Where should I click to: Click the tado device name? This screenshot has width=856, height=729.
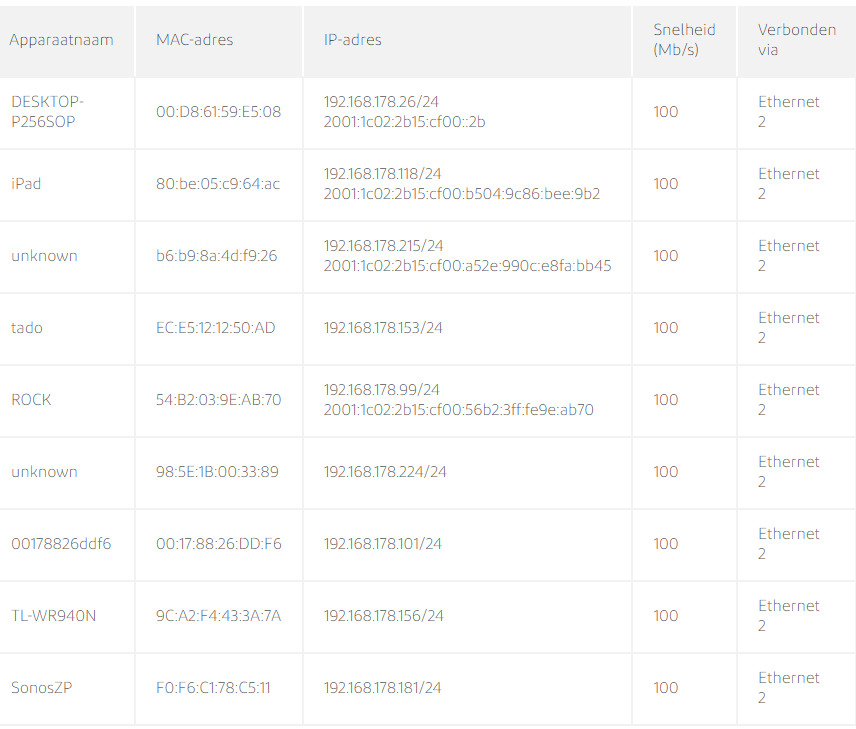27,328
